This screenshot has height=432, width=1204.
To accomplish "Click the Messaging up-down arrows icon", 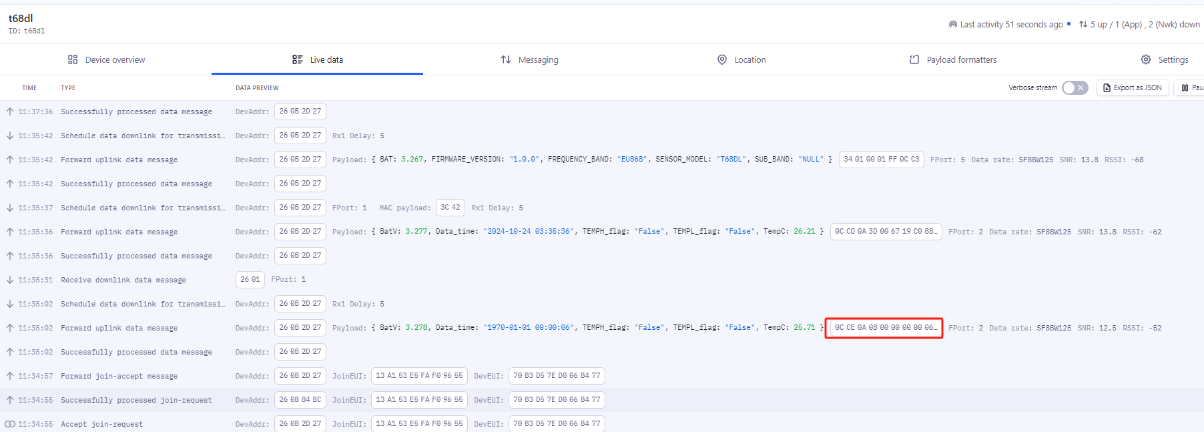I will click(506, 60).
